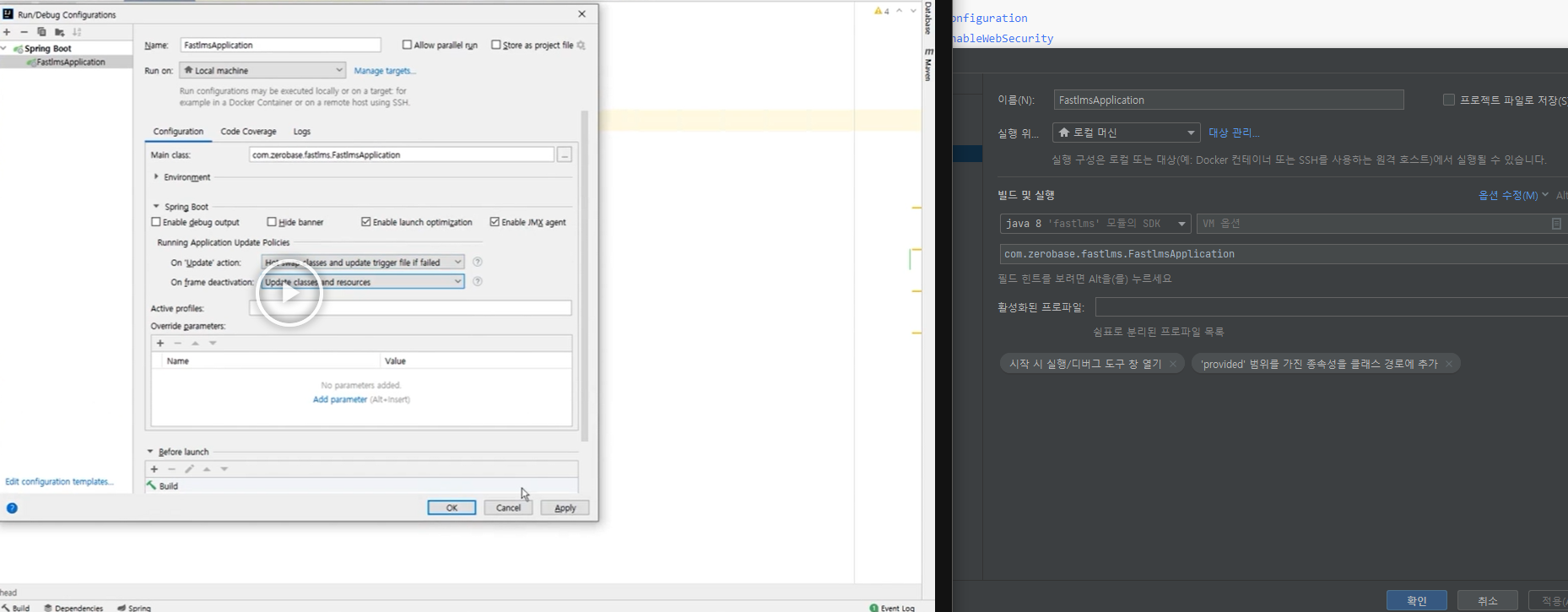Open run target dropdown in dark dialog
Viewport: 1568px width, 612px height.
(x=1126, y=133)
